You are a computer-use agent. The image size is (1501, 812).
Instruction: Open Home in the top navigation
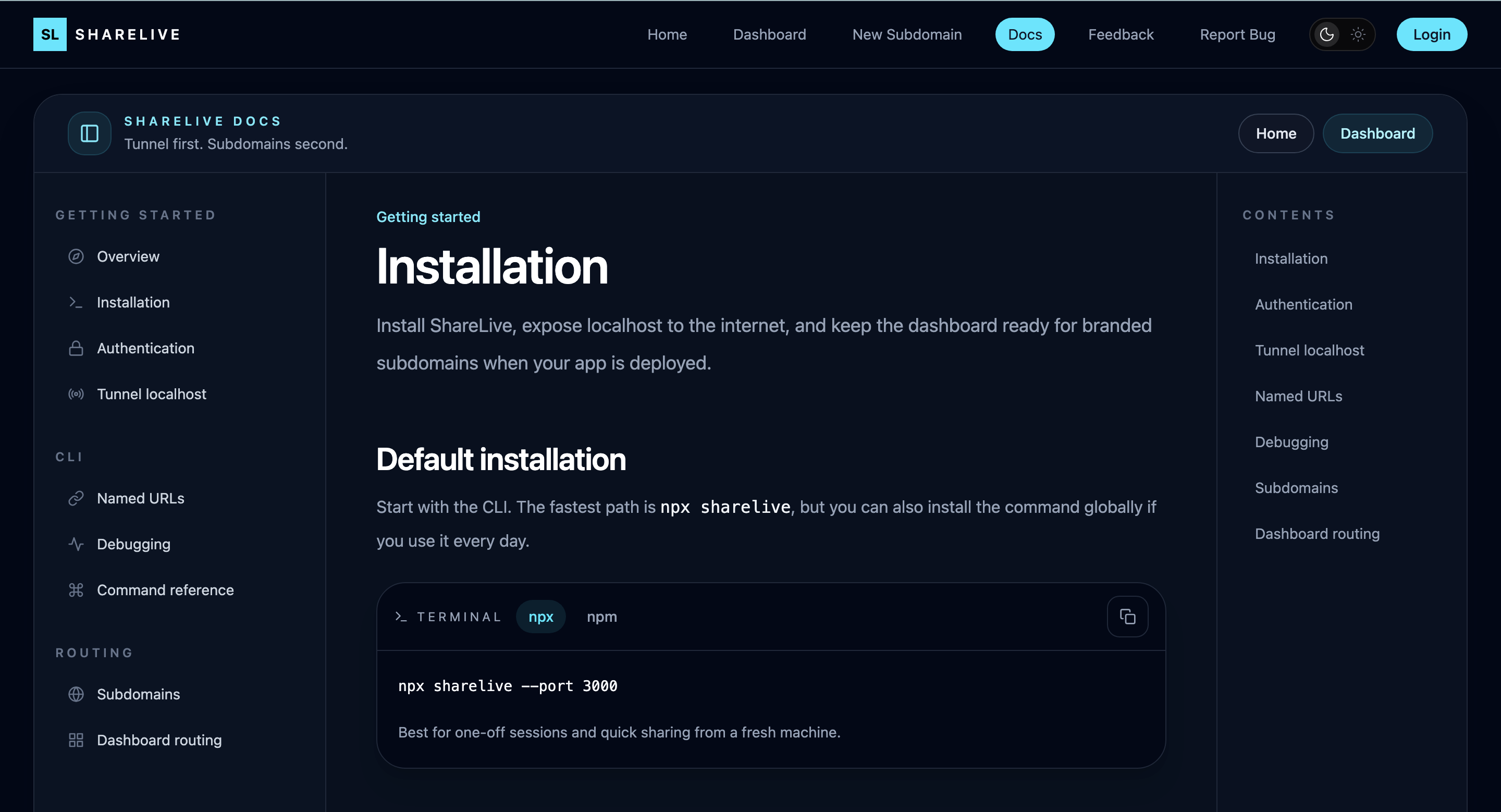click(x=667, y=34)
